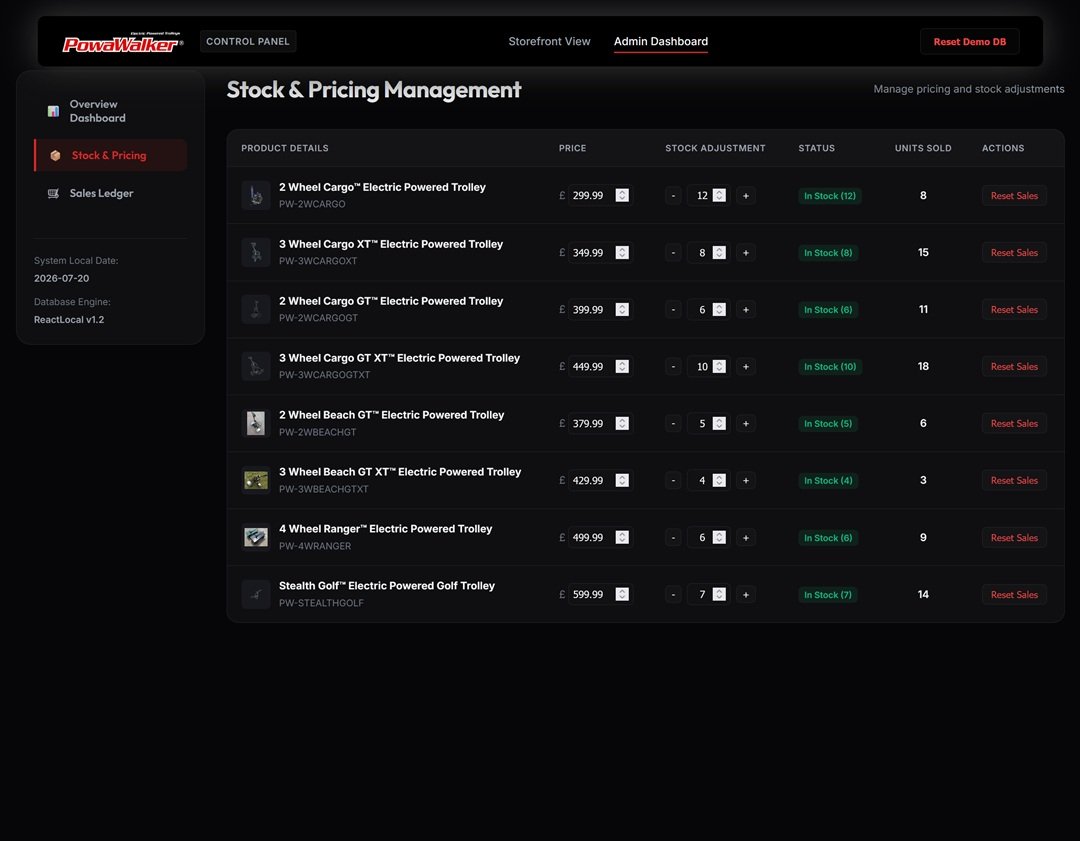Click Reset Demo DB button
Screen dimensions: 1080x841
(x=969, y=42)
